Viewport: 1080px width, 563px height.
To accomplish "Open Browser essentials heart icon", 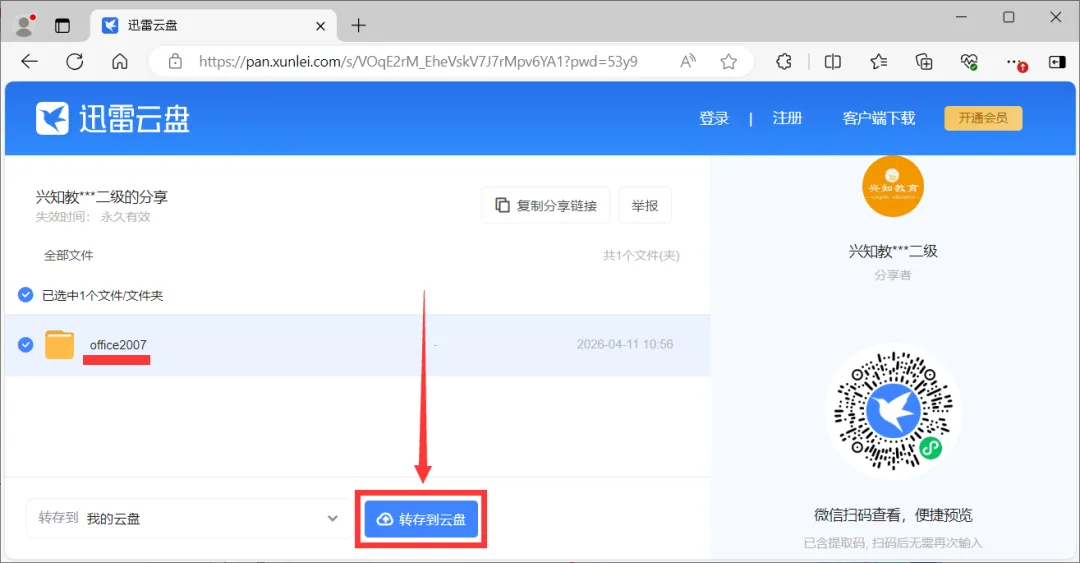I will point(969,62).
